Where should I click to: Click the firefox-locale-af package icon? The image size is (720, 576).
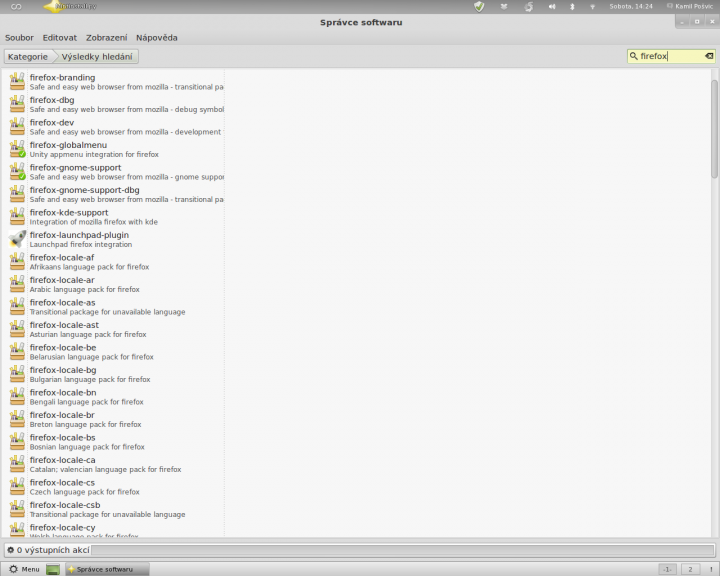click(17, 261)
